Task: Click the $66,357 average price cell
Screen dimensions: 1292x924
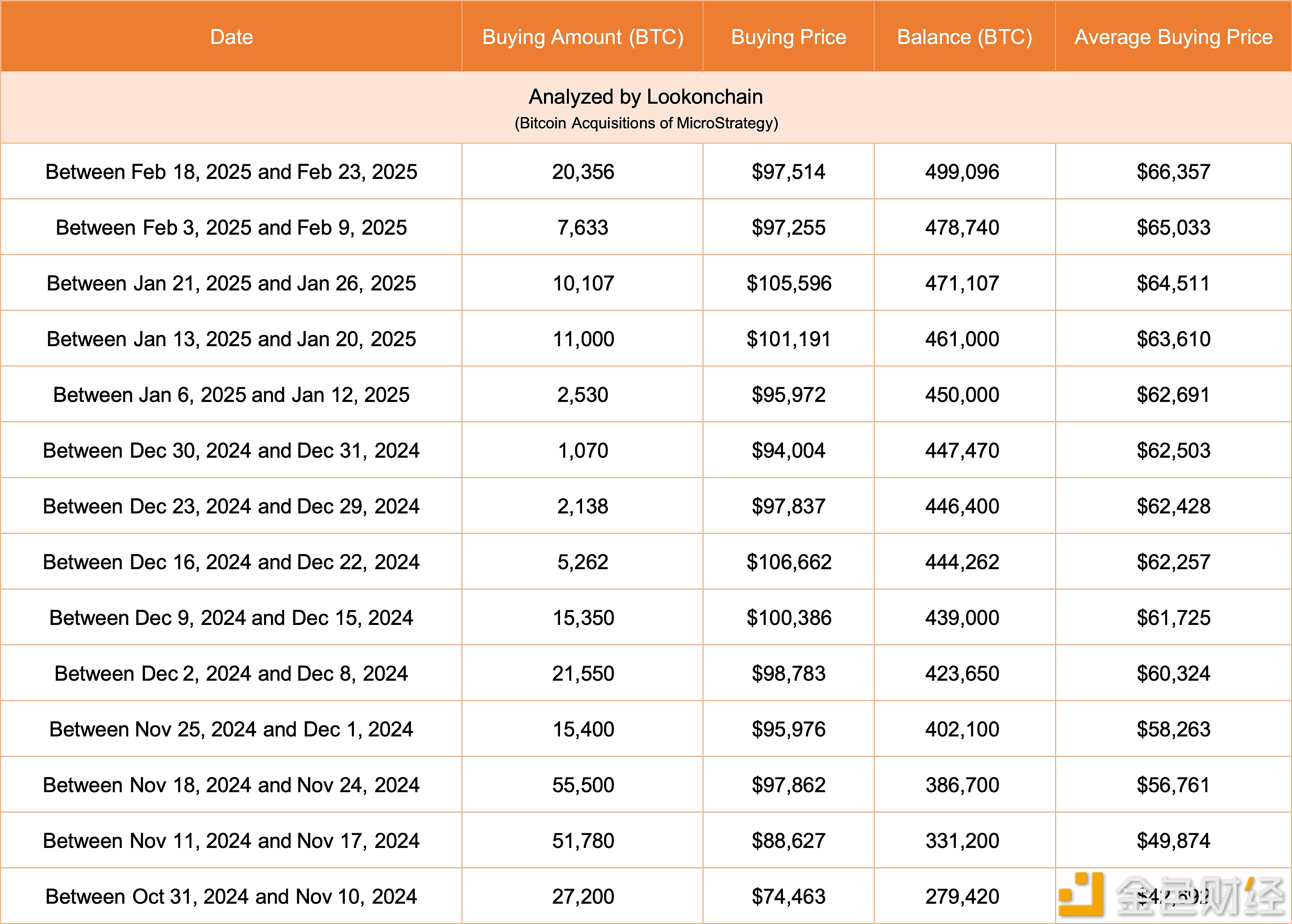Action: pyautogui.click(x=1173, y=172)
